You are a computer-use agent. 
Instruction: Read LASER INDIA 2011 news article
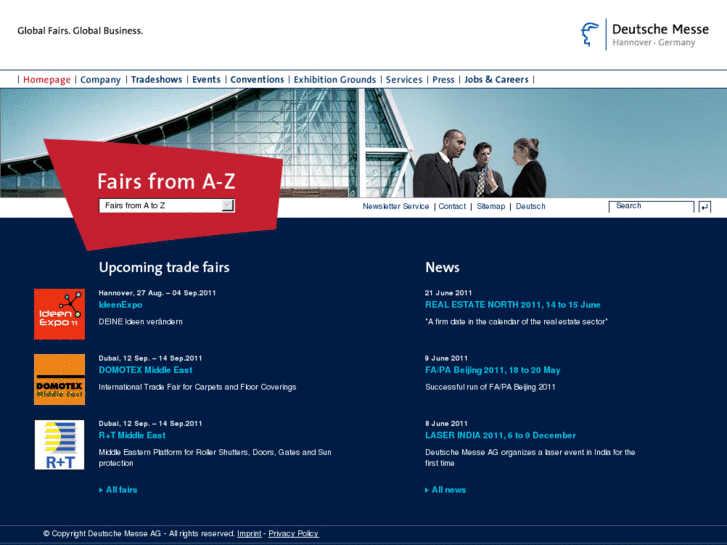(x=501, y=436)
